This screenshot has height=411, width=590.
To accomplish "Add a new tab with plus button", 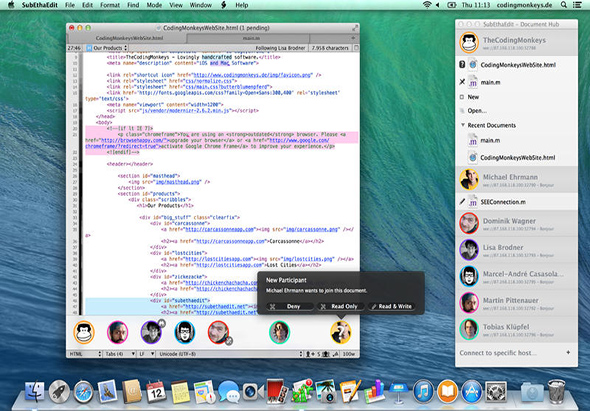I will (353, 38).
